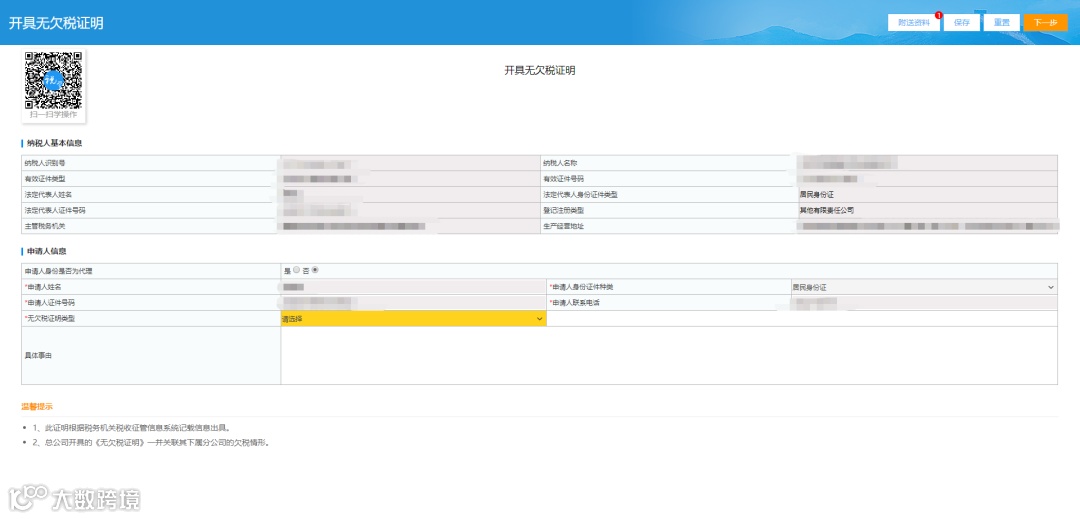Click the 纳税人名称 value field
The height and width of the screenshot is (519, 1080).
pyautogui.click(x=927, y=163)
